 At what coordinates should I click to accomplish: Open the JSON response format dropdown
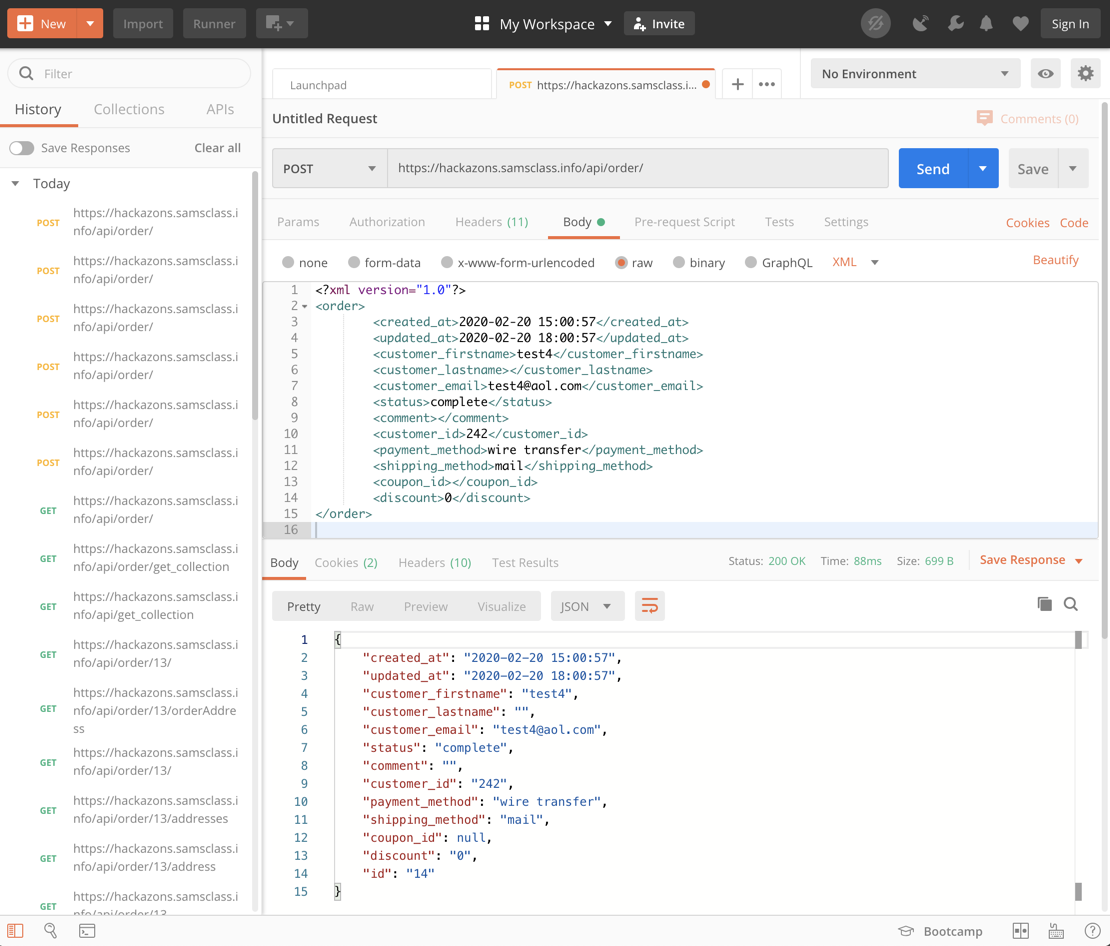pos(586,606)
